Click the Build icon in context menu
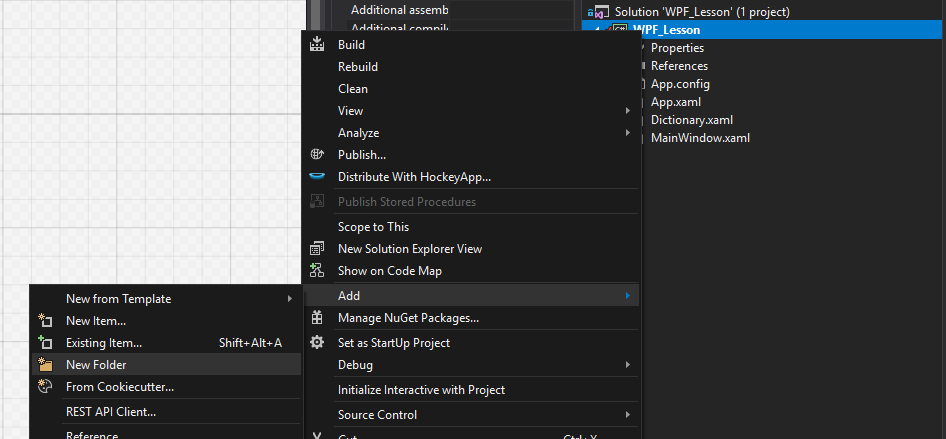 [317, 44]
